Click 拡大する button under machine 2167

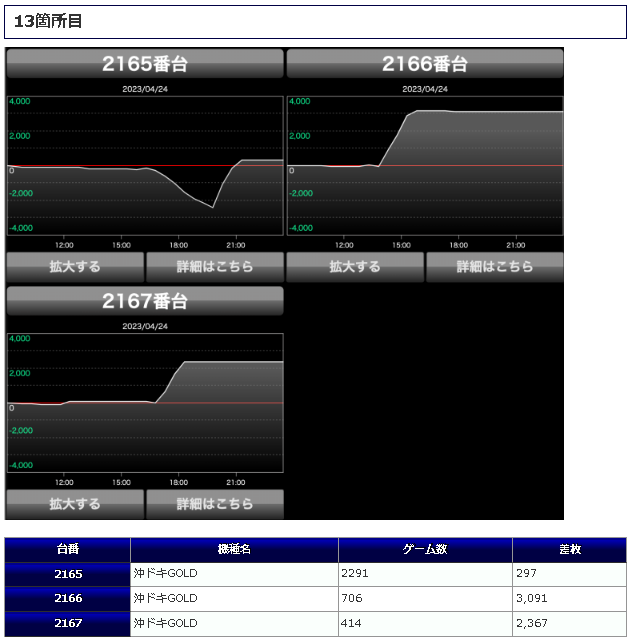[x=75, y=504]
